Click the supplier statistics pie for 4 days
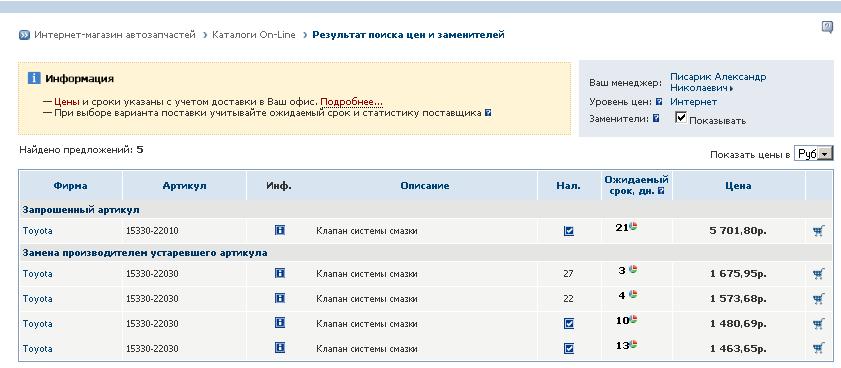The height and width of the screenshot is (368, 841). click(x=633, y=294)
